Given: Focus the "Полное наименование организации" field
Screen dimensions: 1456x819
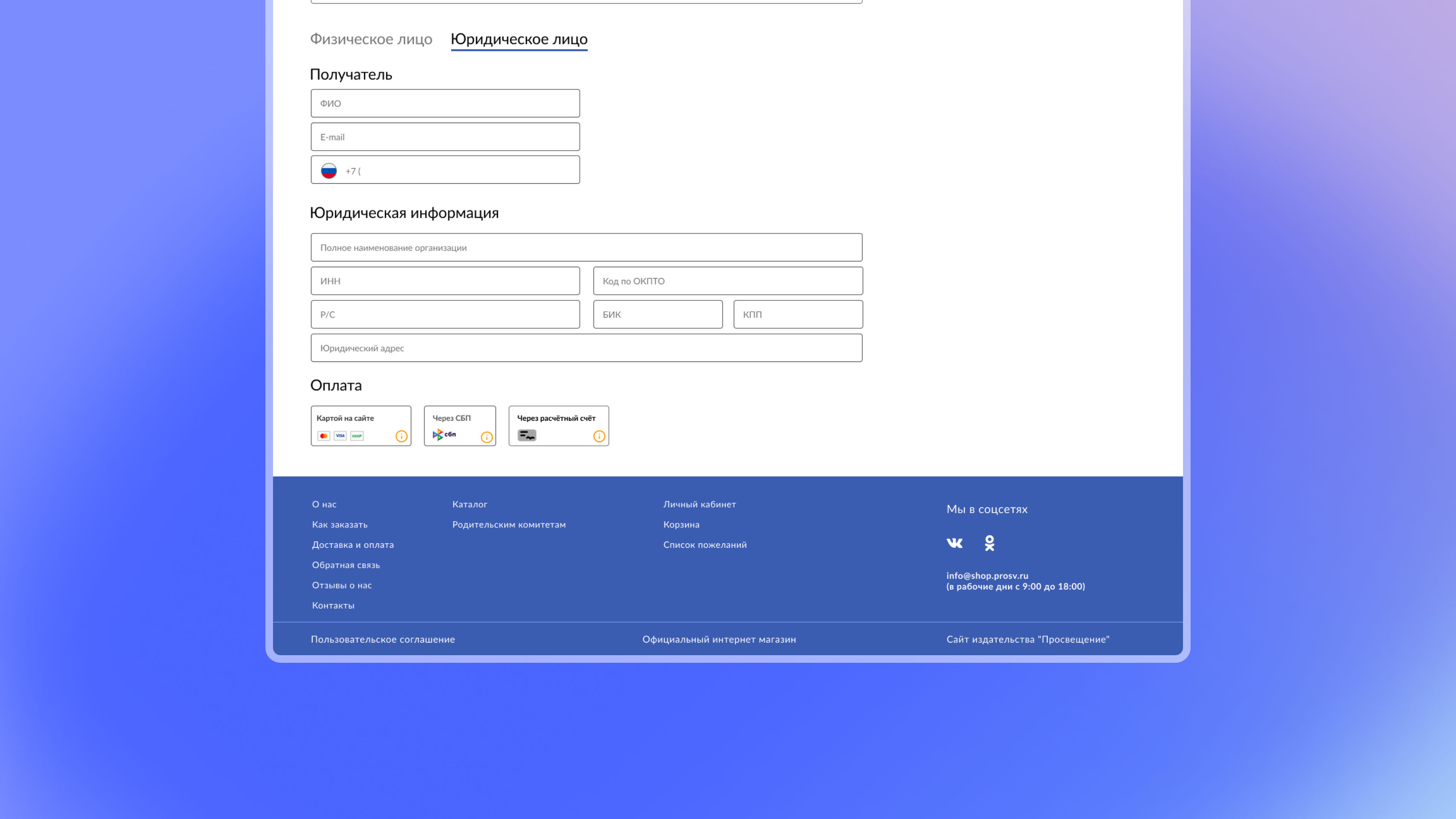Looking at the screenshot, I should tap(586, 248).
